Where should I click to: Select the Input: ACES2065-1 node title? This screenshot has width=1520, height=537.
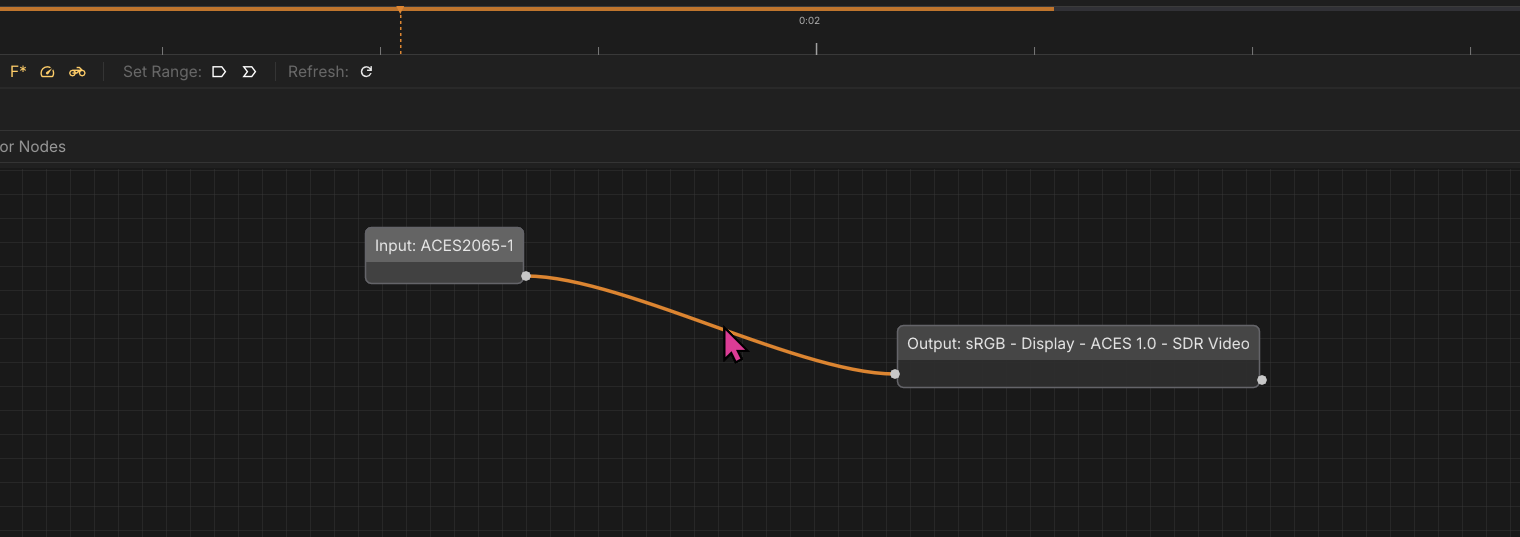click(444, 245)
